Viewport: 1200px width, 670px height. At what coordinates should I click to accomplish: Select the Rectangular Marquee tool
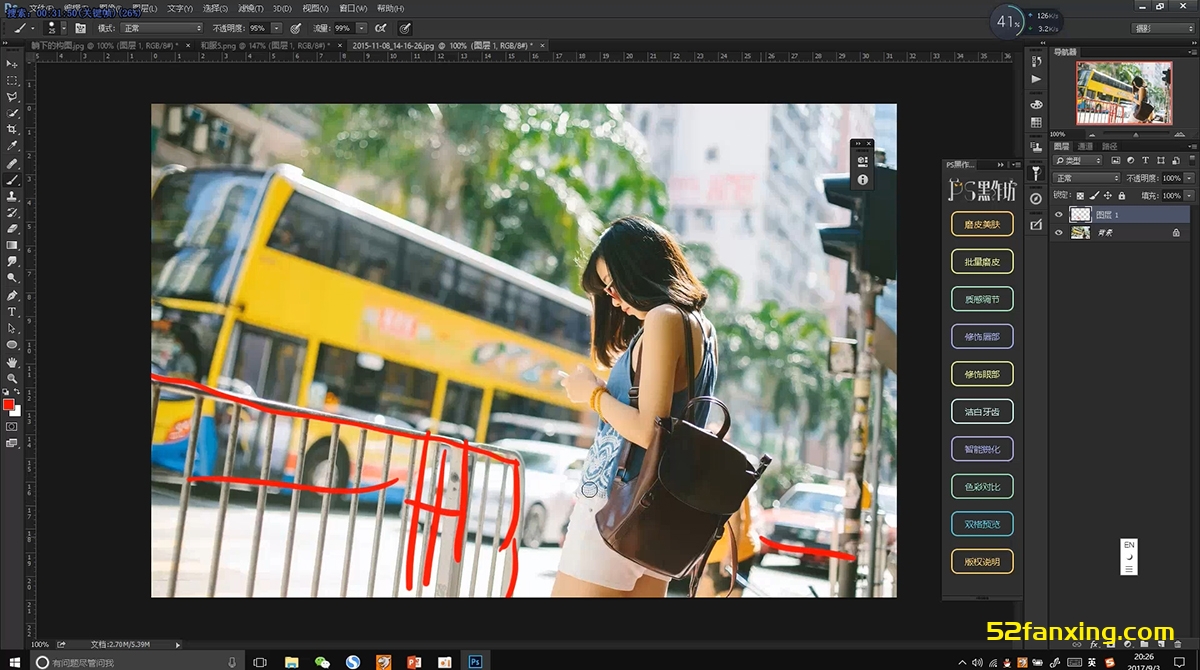[12, 80]
